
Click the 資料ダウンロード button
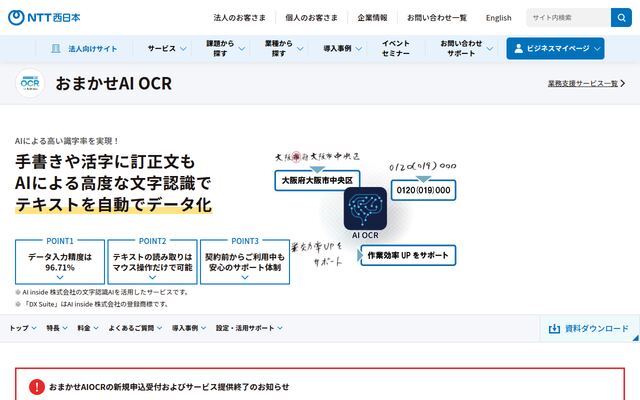point(589,329)
